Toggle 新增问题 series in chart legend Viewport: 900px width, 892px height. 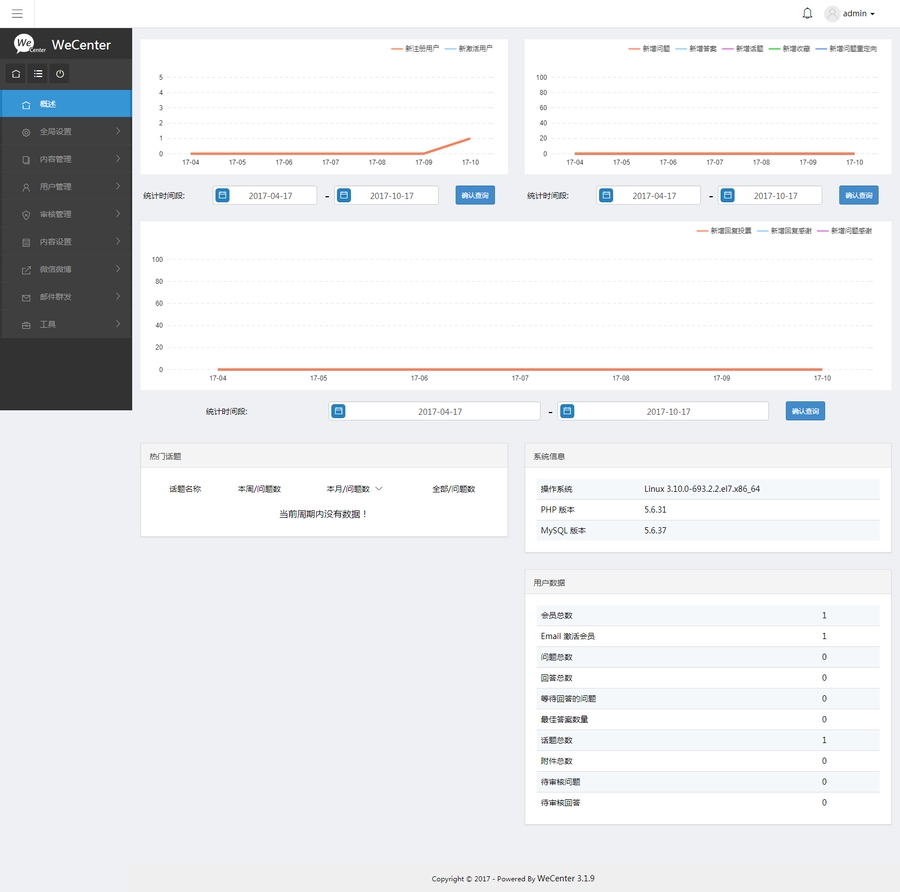pyautogui.click(x=649, y=48)
